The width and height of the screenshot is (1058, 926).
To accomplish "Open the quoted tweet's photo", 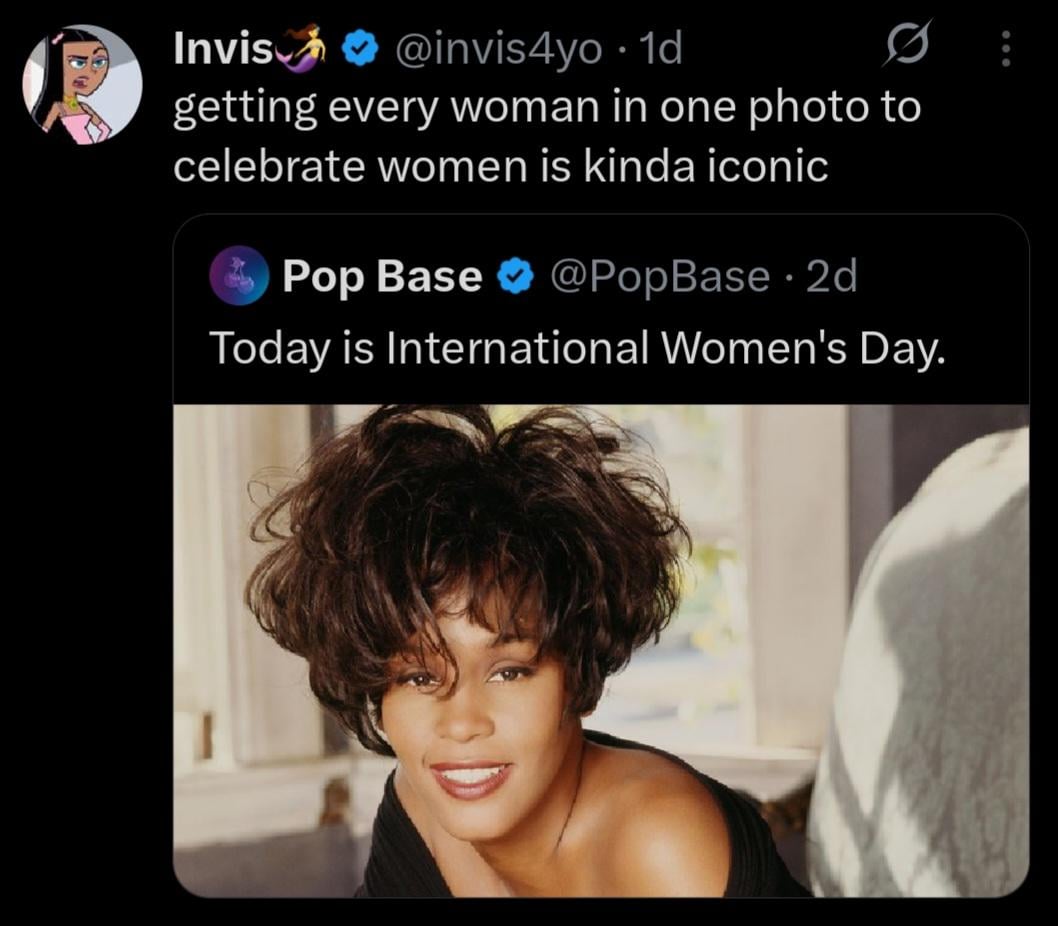I will (x=600, y=650).
